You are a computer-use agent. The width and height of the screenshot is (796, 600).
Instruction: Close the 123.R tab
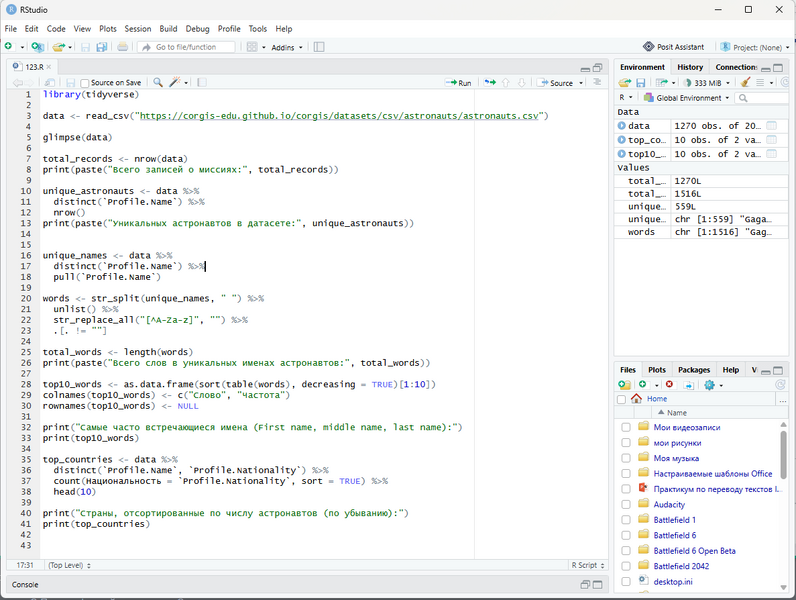point(49,67)
